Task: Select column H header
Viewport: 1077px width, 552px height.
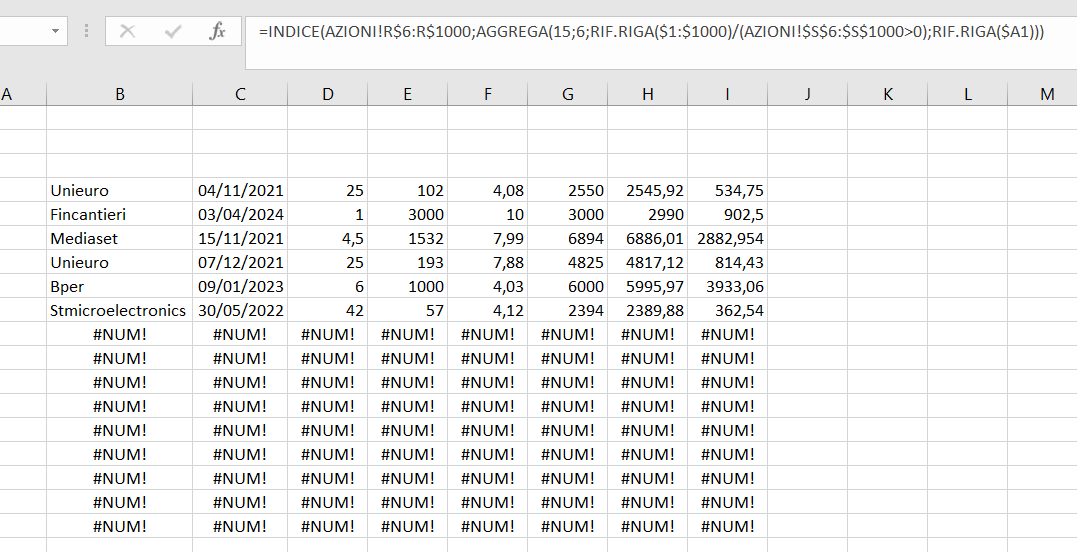Action: click(x=648, y=94)
